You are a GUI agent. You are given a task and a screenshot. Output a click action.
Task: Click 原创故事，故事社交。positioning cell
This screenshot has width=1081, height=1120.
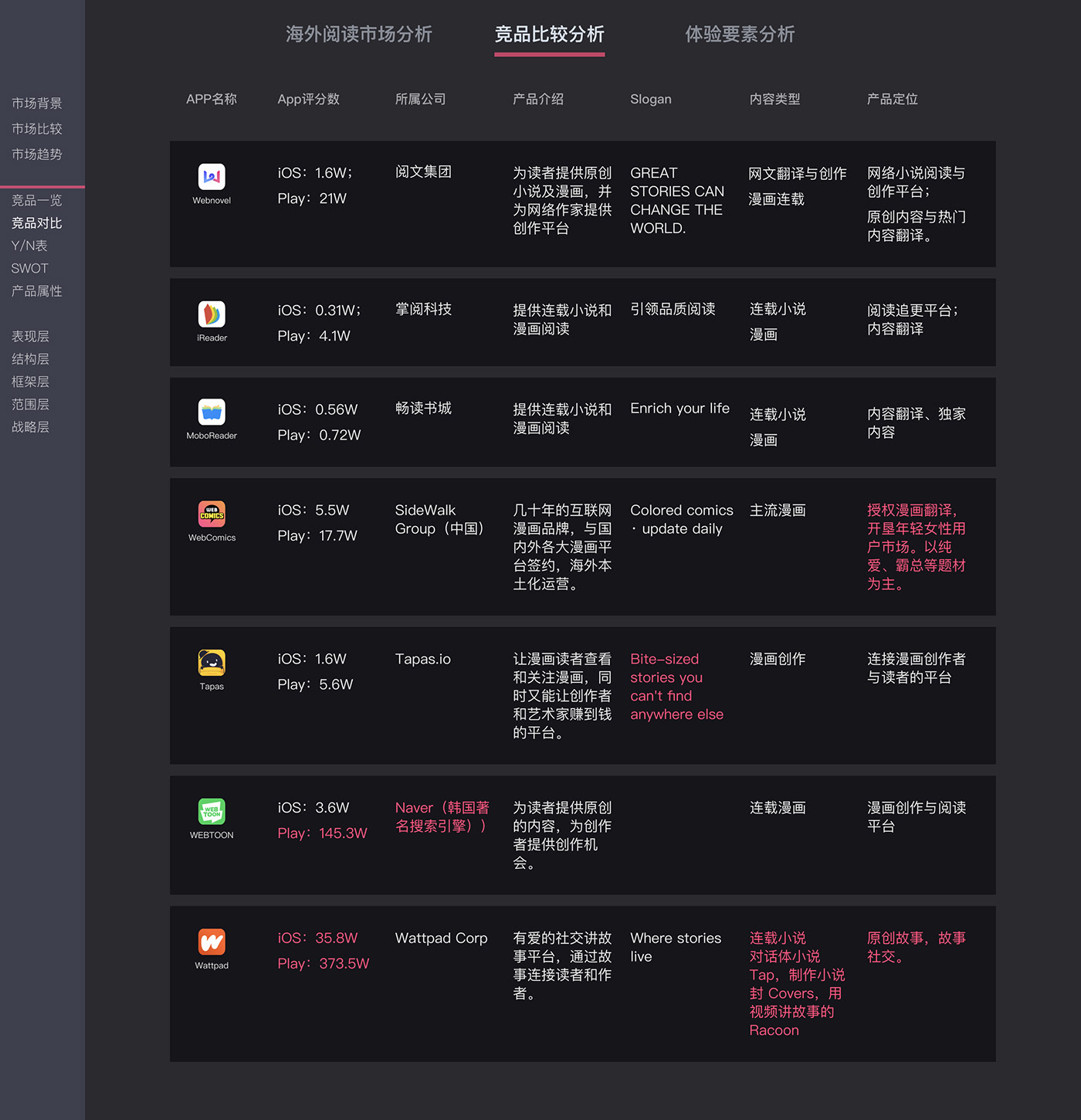click(x=916, y=947)
